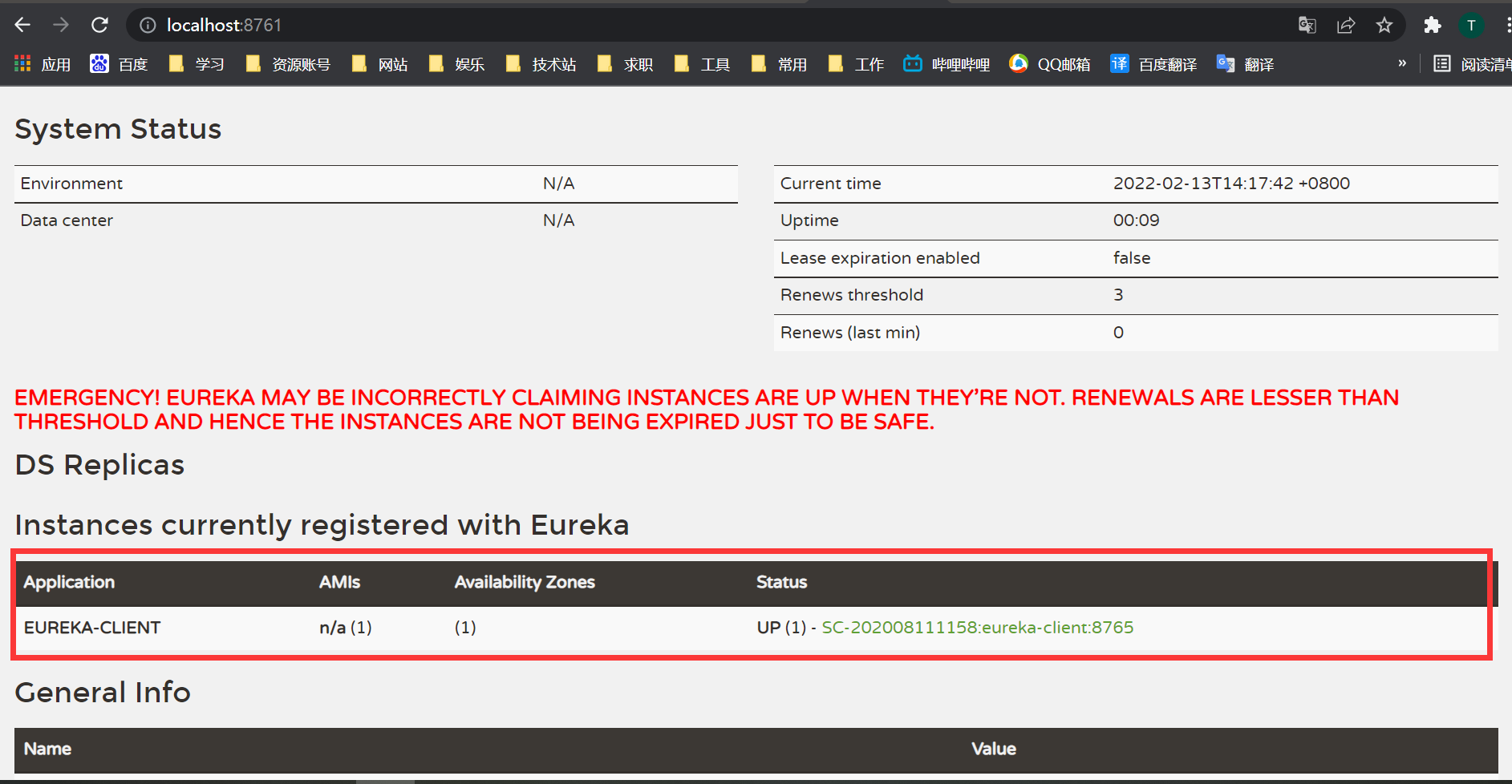Open the 工作 bookmark folder
1512x784 pixels.
(856, 64)
